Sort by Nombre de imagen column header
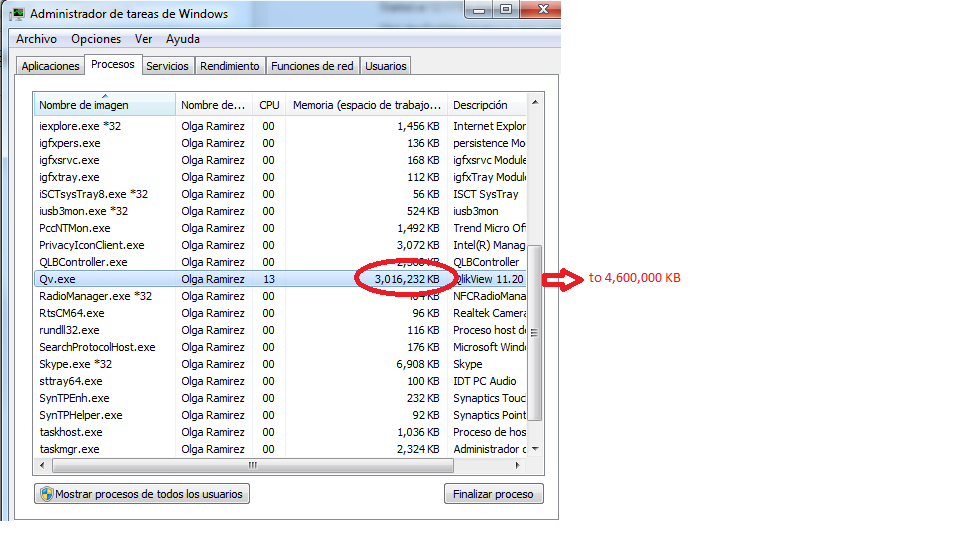The width and height of the screenshot is (960, 540). [x=105, y=105]
